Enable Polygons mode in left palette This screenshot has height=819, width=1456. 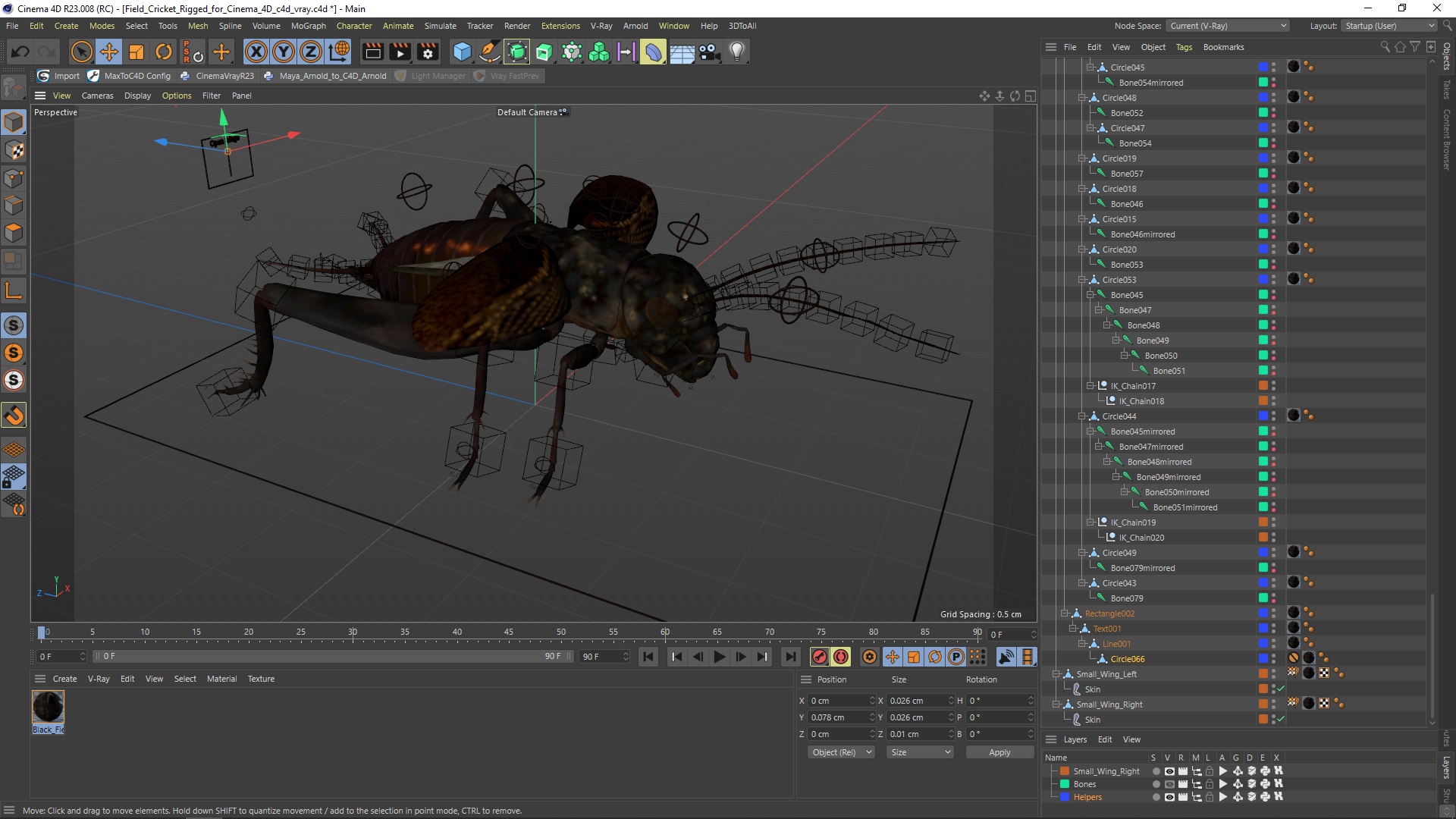coord(14,233)
